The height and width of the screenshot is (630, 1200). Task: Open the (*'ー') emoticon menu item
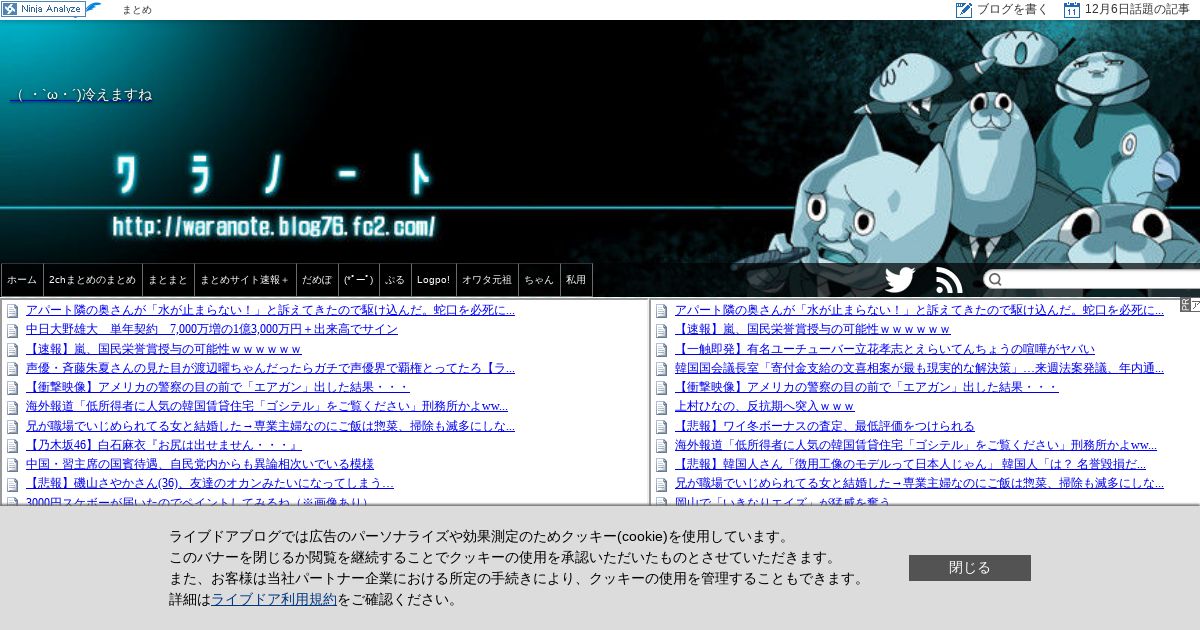359,280
